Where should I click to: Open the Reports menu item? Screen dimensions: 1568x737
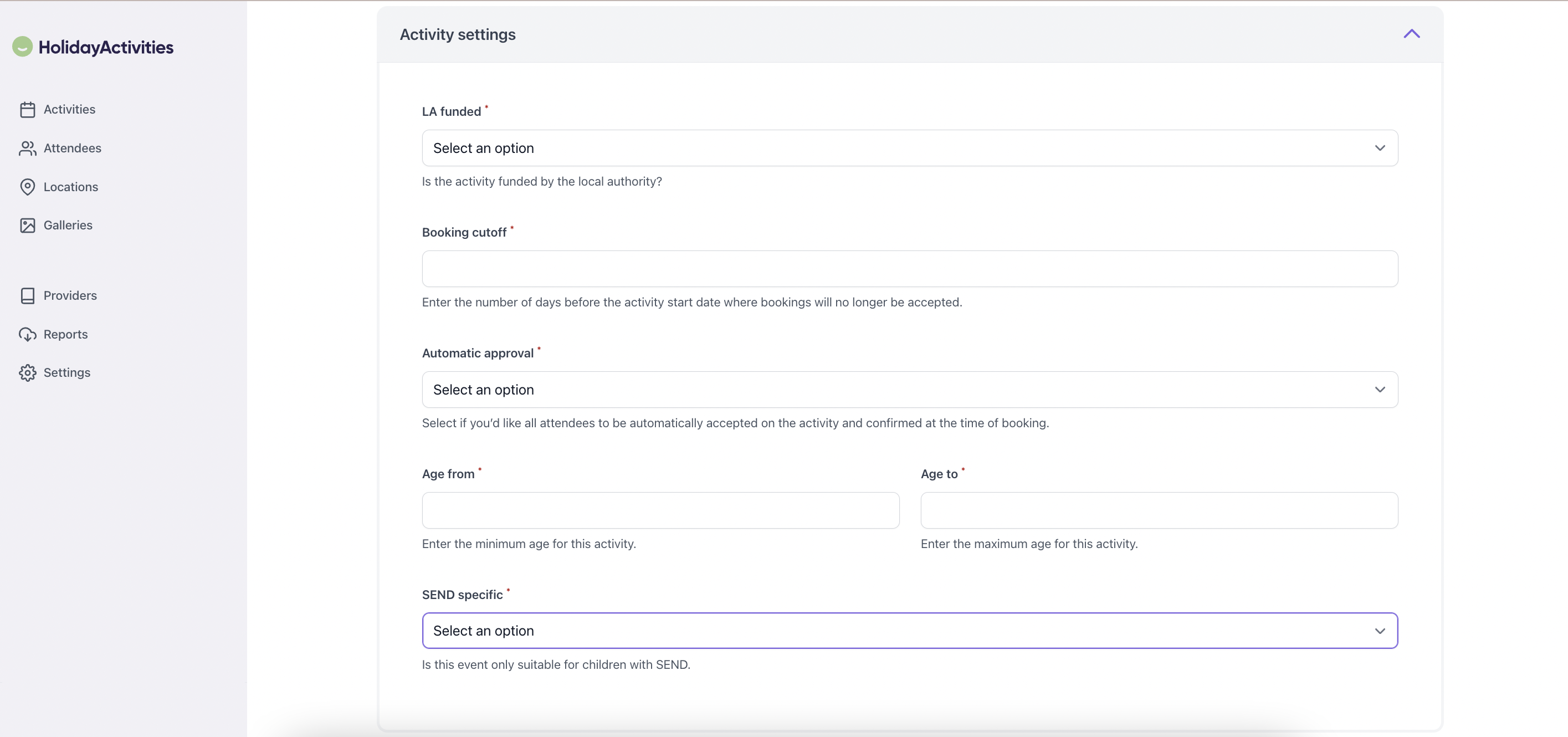point(66,334)
